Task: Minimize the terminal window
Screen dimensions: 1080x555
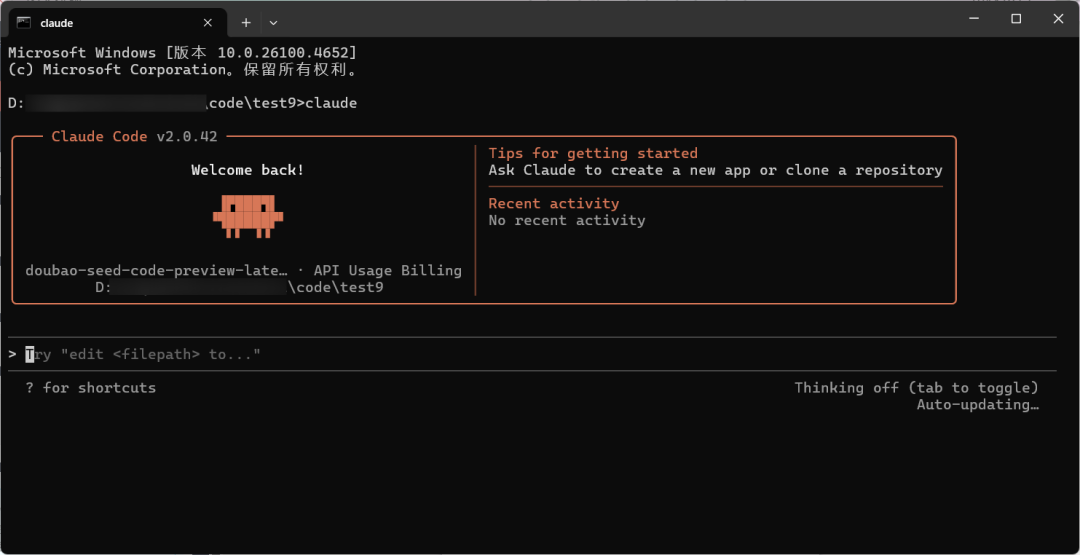Action: tap(975, 19)
